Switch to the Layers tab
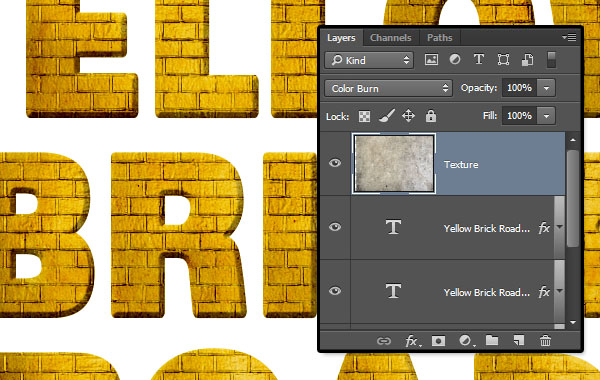 pos(341,38)
